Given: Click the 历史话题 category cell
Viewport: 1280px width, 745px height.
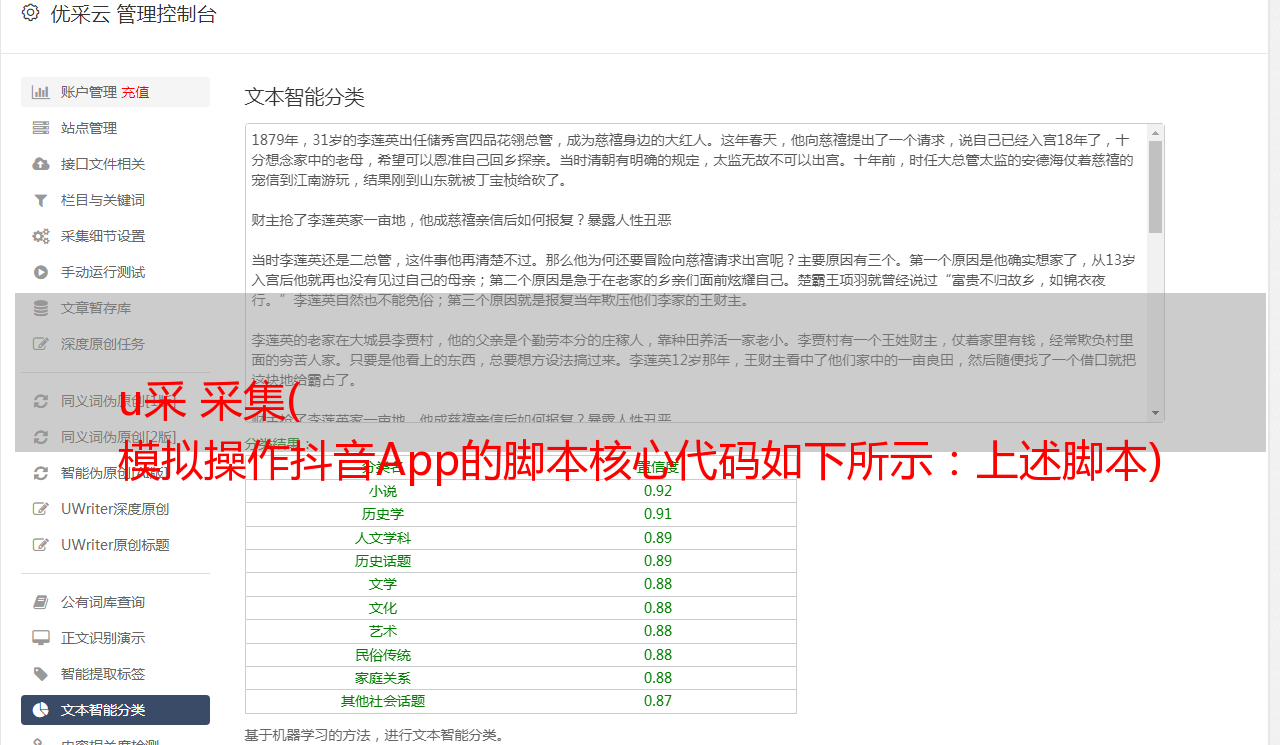Looking at the screenshot, I should pos(383,561).
